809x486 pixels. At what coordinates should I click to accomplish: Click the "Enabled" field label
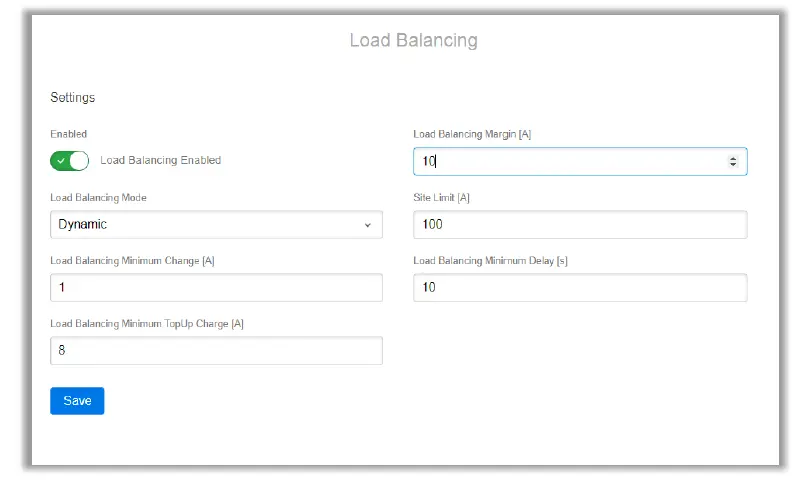68,134
